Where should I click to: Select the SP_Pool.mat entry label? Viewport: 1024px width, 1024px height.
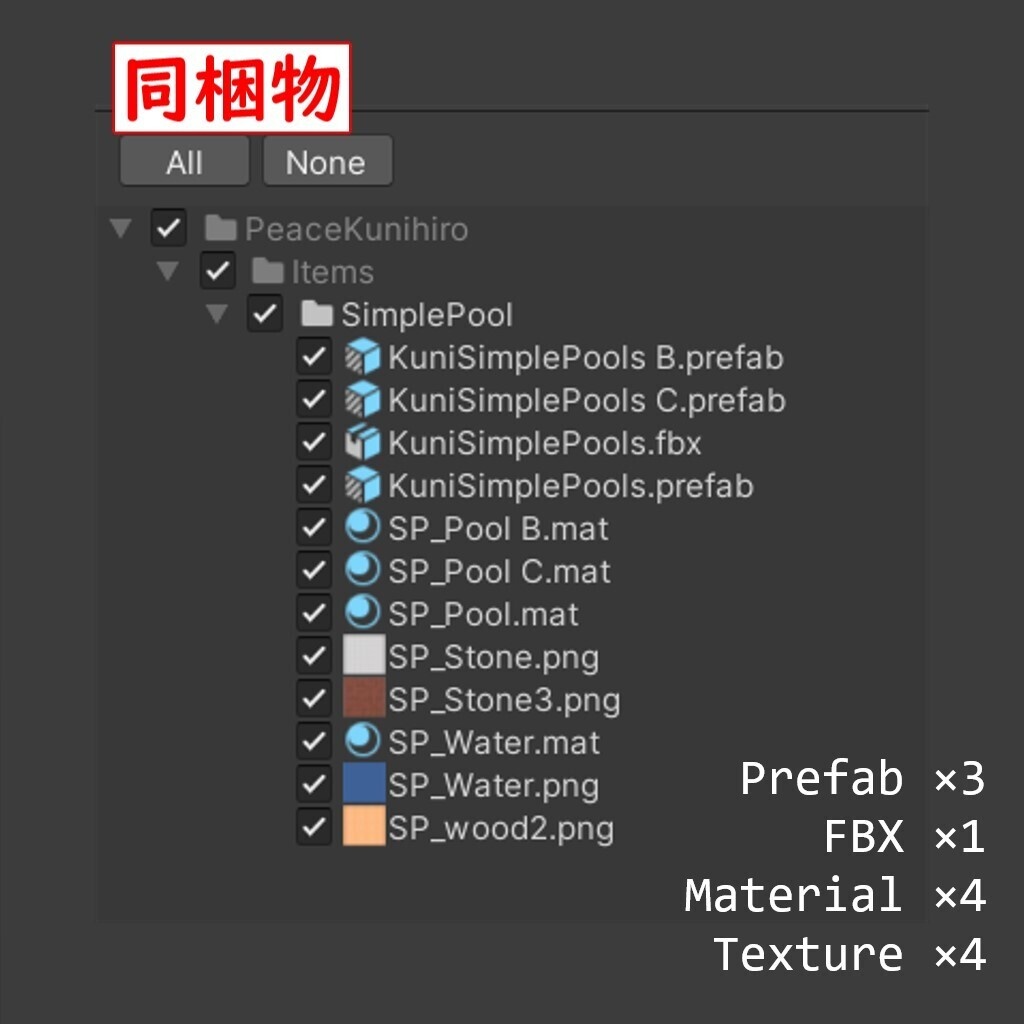483,614
